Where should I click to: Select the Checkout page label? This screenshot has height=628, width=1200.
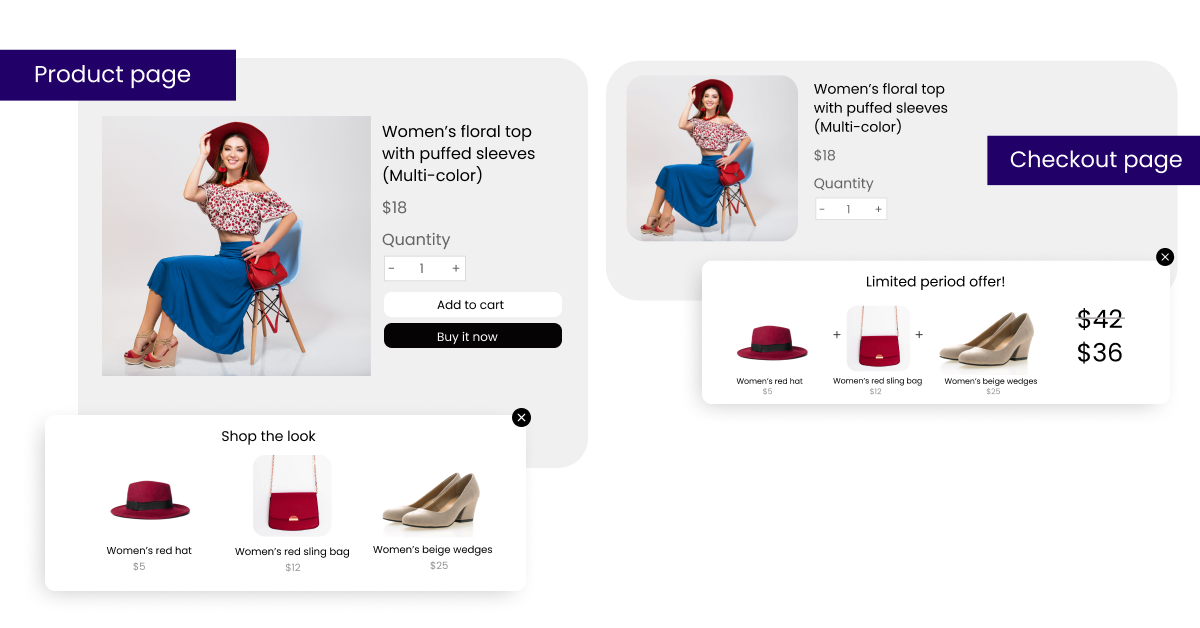pos(1095,160)
